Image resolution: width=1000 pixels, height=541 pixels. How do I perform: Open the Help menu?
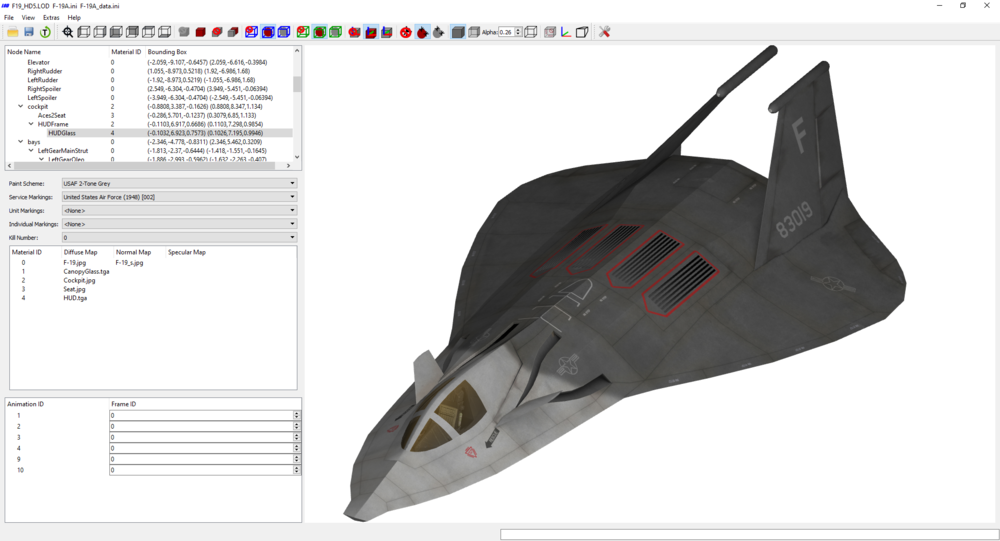point(74,18)
